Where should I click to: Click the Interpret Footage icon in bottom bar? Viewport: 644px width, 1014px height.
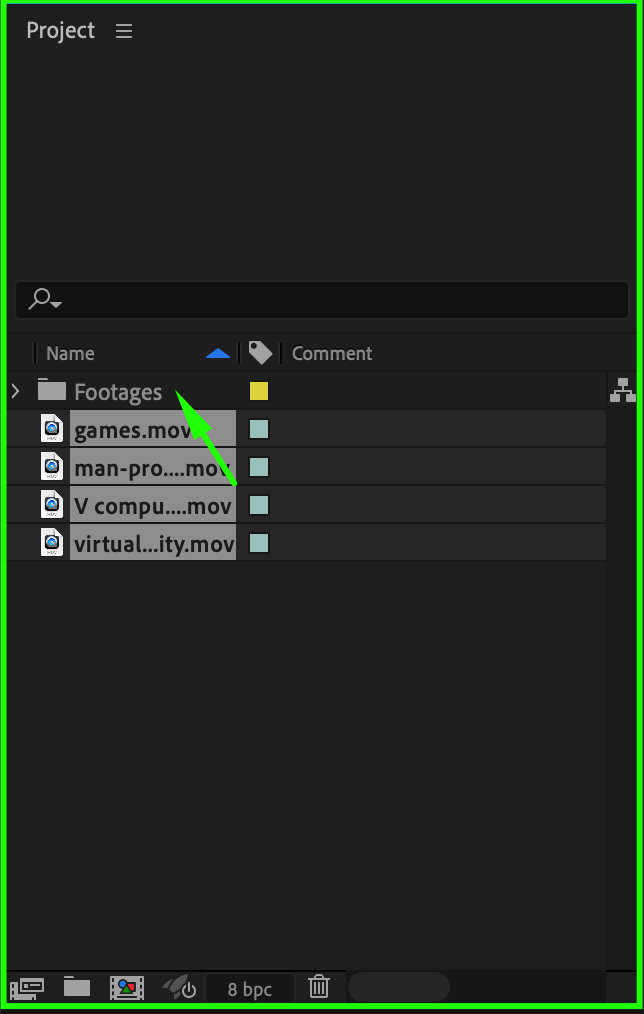(26, 988)
